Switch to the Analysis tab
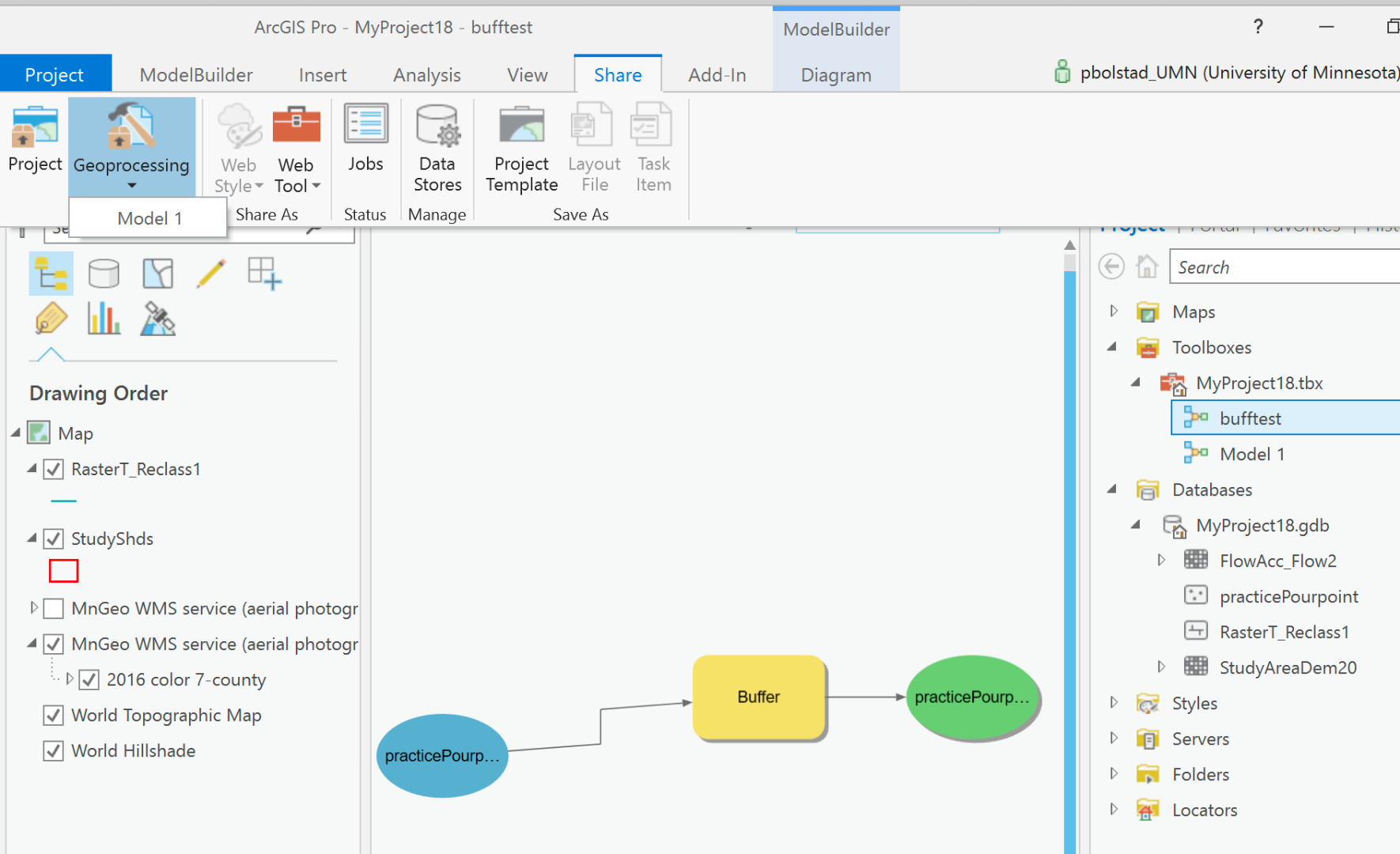This screenshot has height=854, width=1400. (x=427, y=74)
